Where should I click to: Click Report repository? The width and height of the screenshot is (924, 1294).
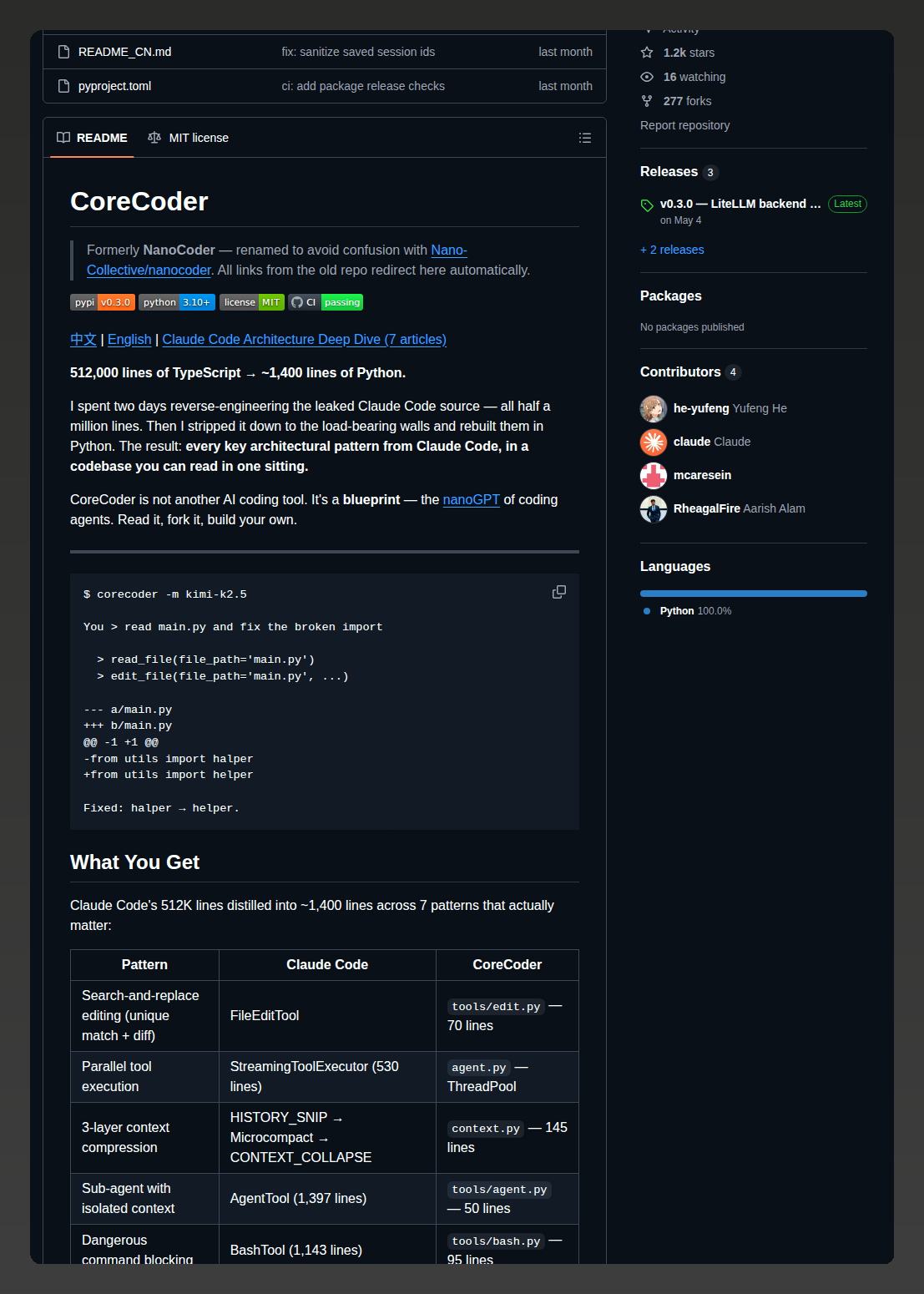coord(684,125)
